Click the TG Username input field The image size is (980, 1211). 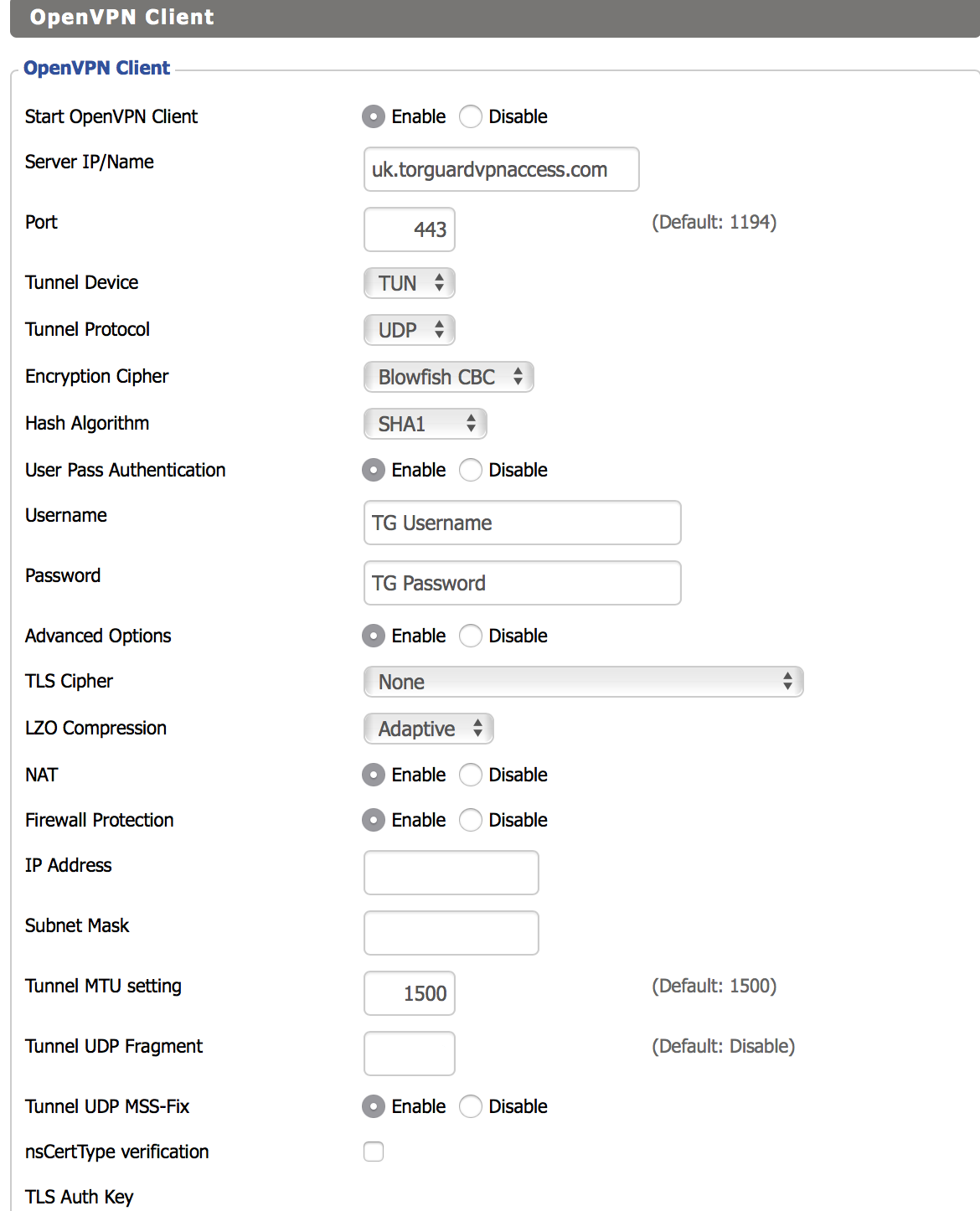pyautogui.click(x=523, y=523)
